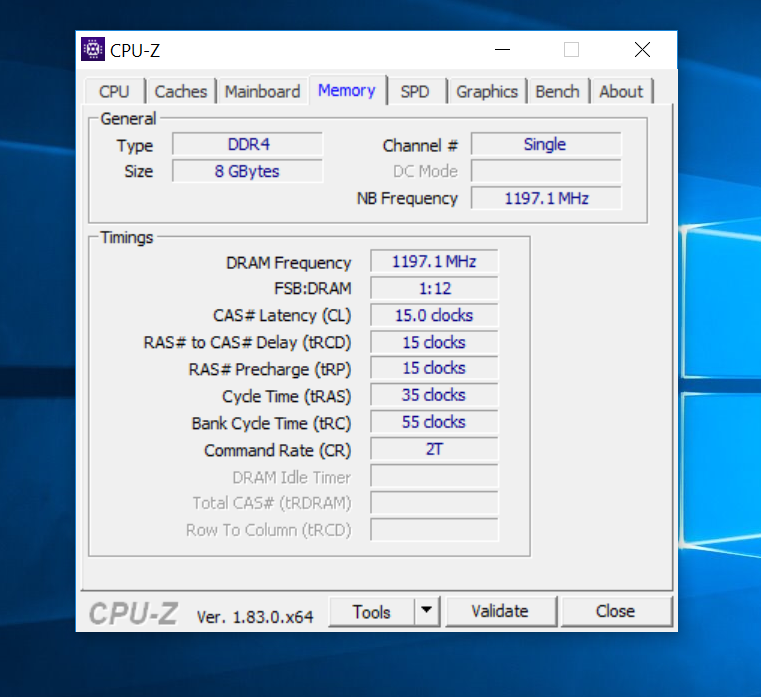Click the empty DC Mode field

pos(546,171)
